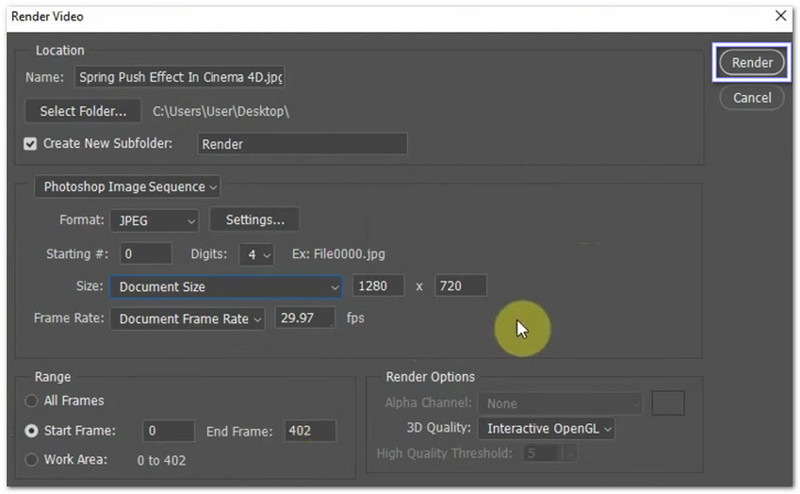Screen dimensions: 800x494
Task: Uncheck Create New Subfolder checkbox
Action: [30, 144]
